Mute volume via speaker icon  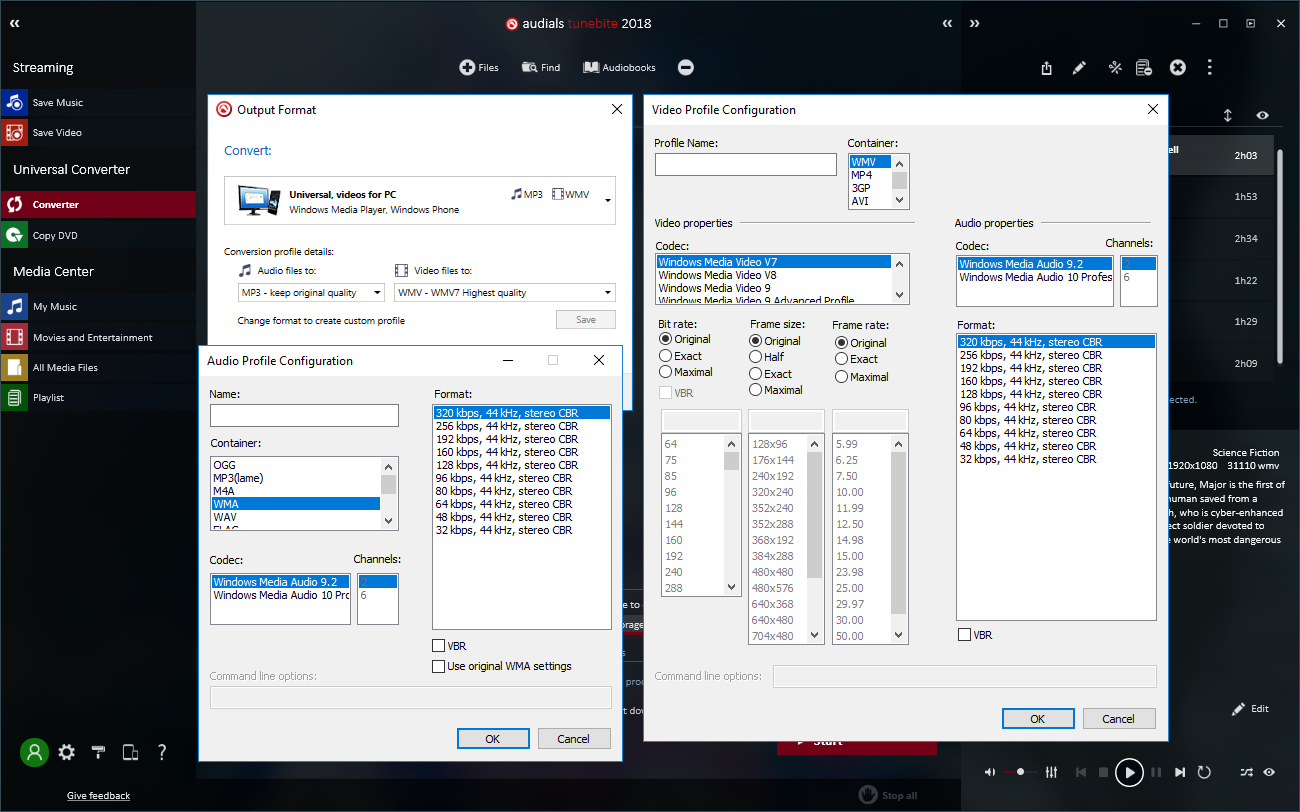click(989, 772)
